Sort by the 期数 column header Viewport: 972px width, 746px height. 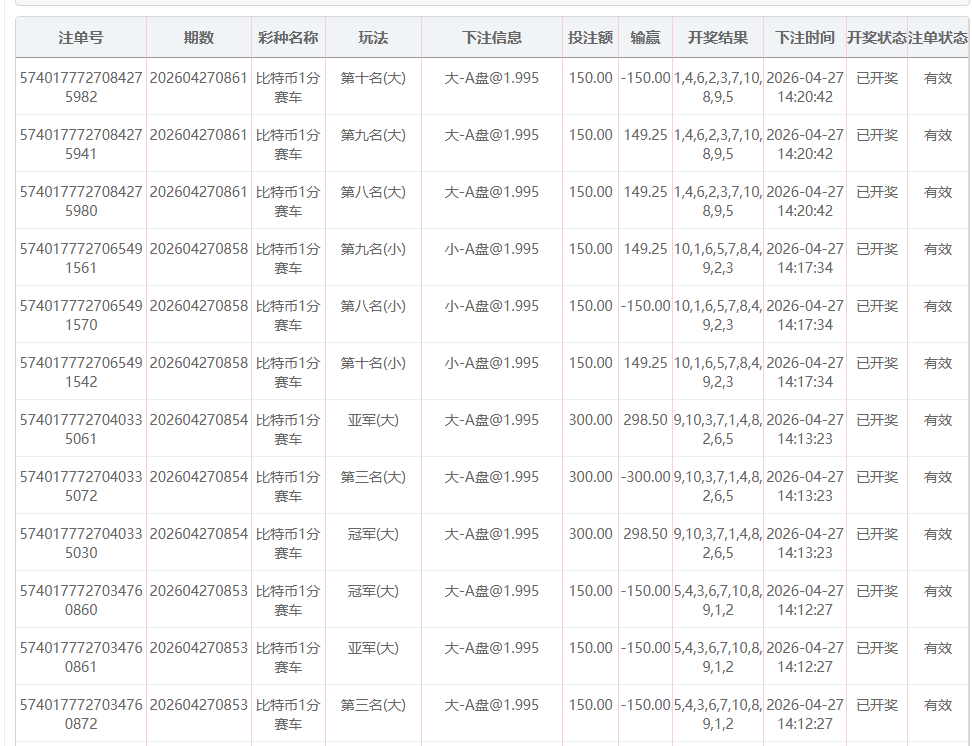198,38
